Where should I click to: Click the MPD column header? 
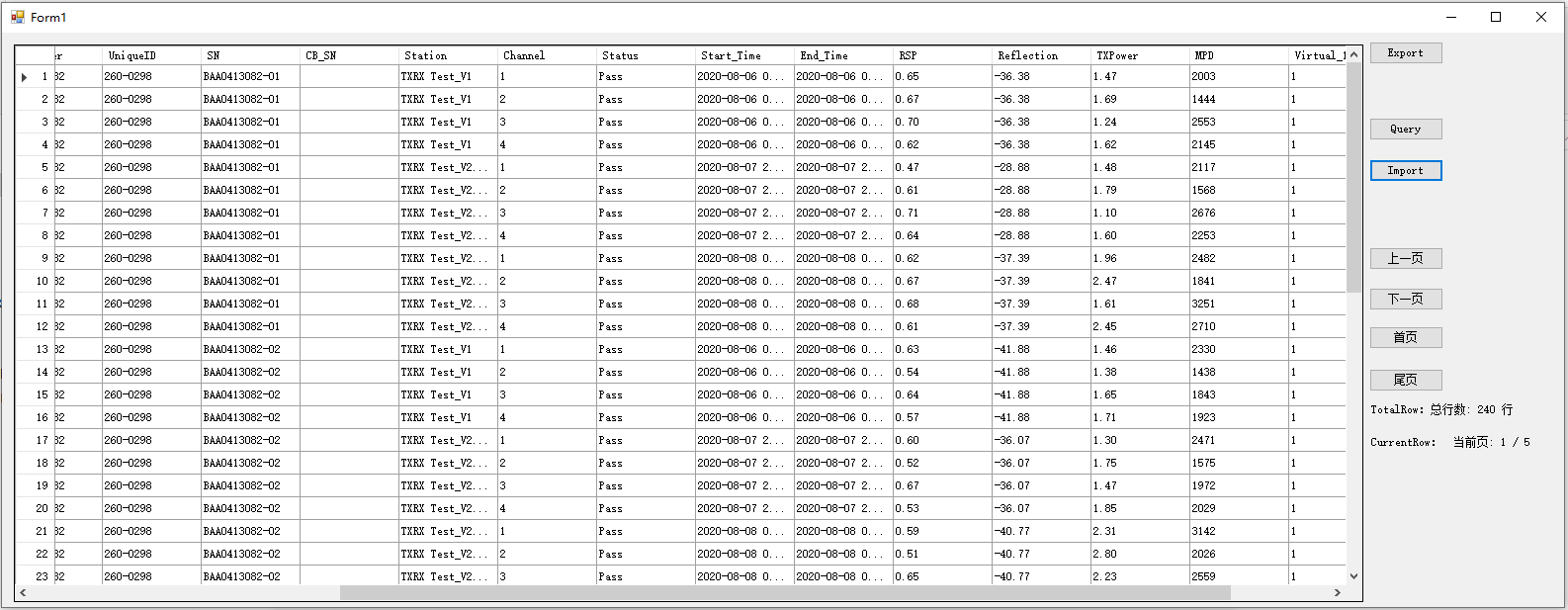[x=1240, y=55]
